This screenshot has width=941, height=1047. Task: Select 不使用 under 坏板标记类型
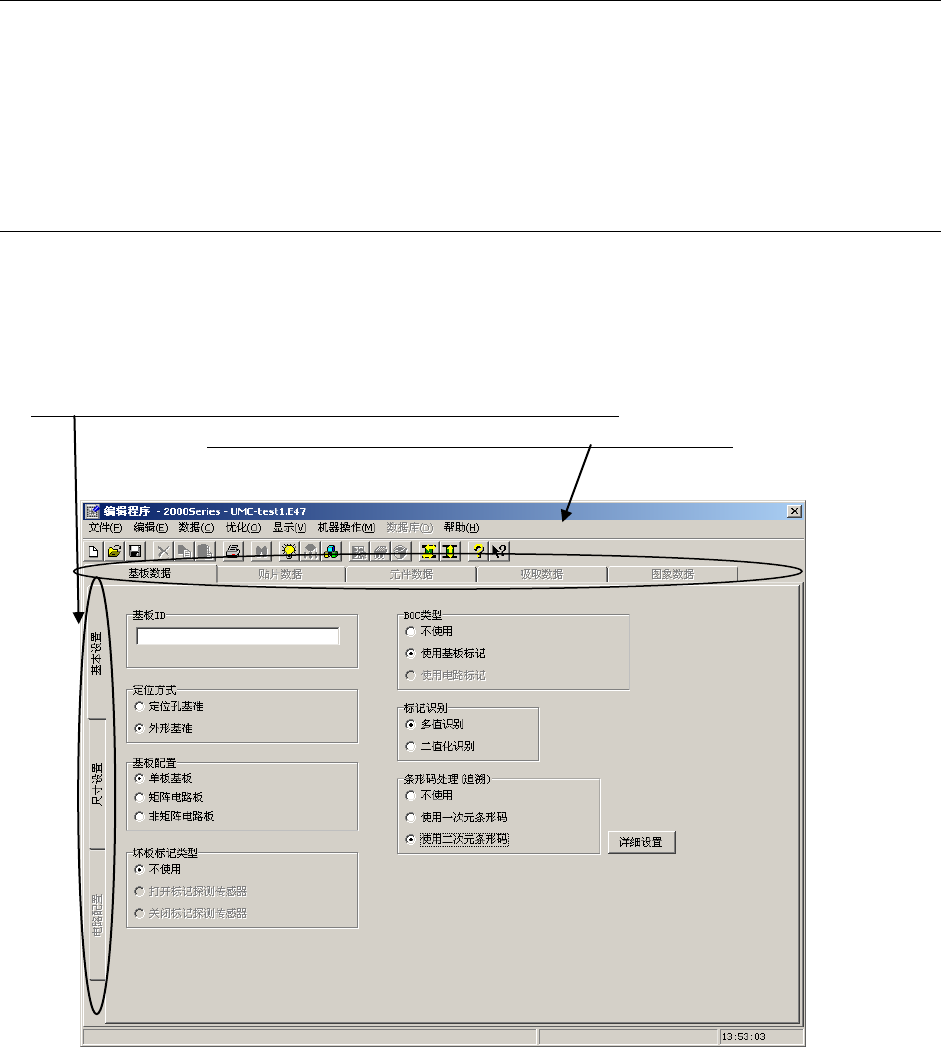[x=158, y=869]
